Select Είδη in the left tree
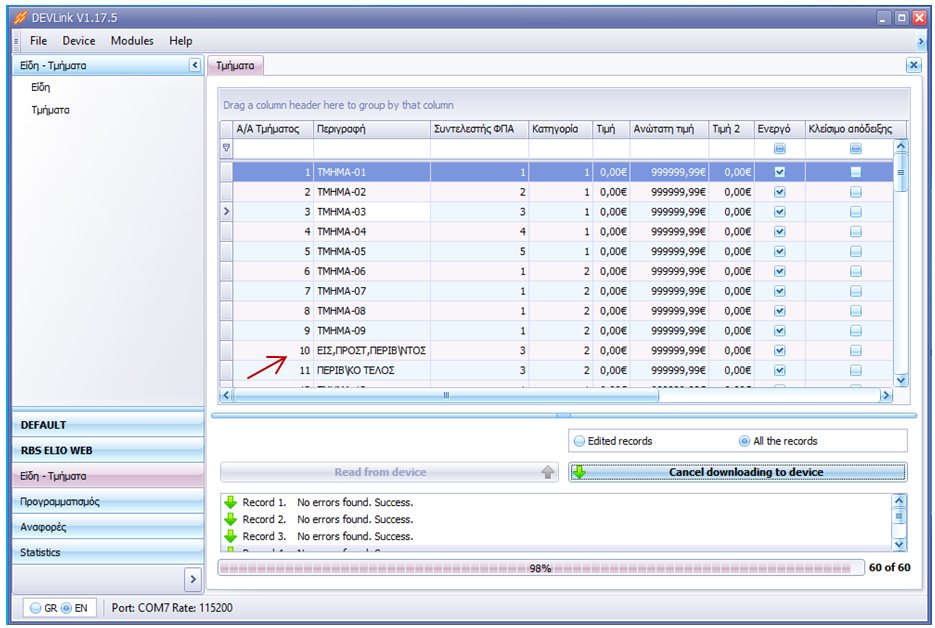This screenshot has height=628, width=935. pyautogui.click(x=41, y=88)
